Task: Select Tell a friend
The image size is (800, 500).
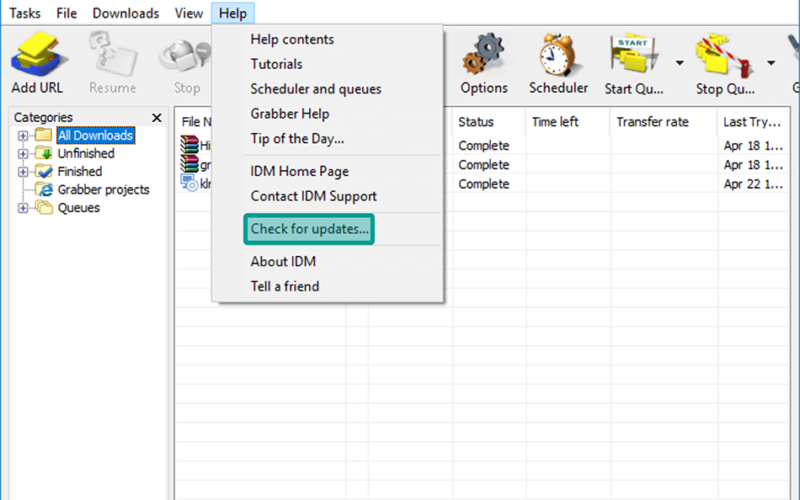Action: [285, 287]
